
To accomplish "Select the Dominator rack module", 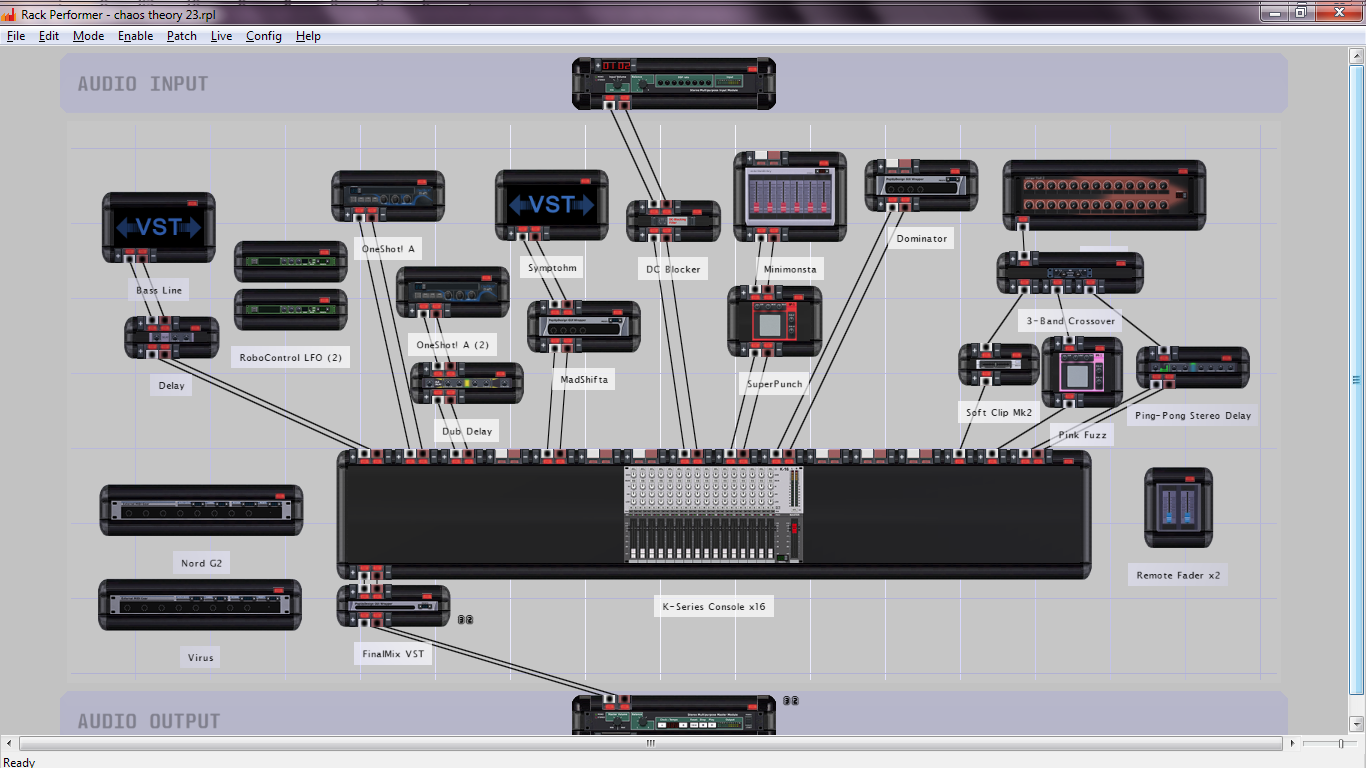I will pyautogui.click(x=921, y=186).
